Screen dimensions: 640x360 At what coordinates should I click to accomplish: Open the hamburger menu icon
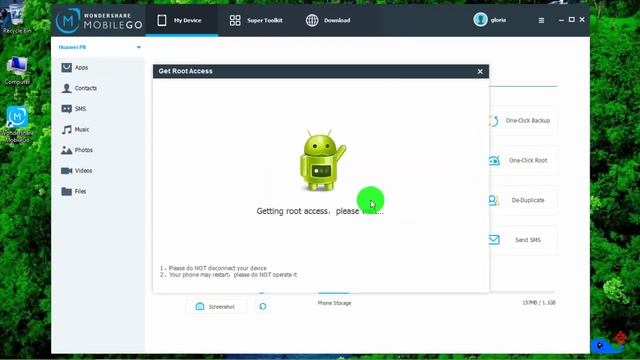pos(541,20)
